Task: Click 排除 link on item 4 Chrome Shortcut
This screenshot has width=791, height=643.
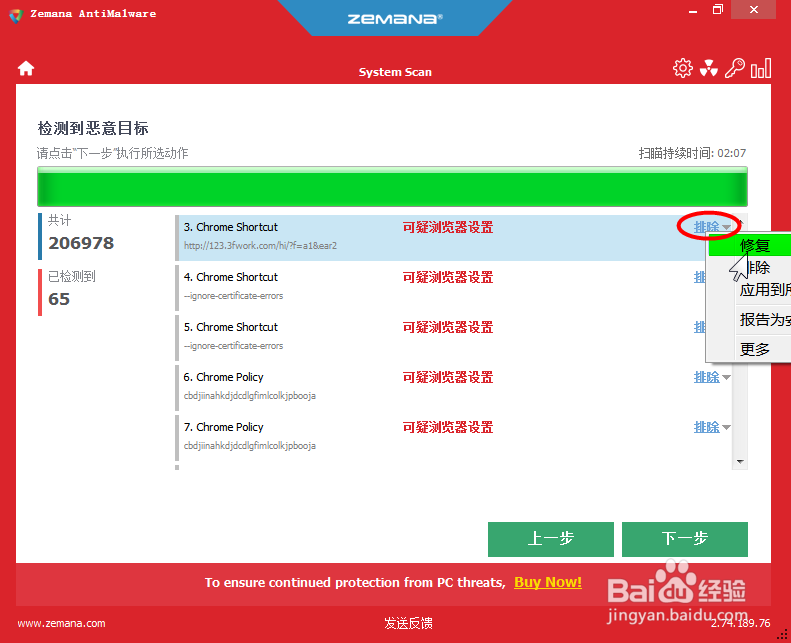Action: (x=700, y=277)
